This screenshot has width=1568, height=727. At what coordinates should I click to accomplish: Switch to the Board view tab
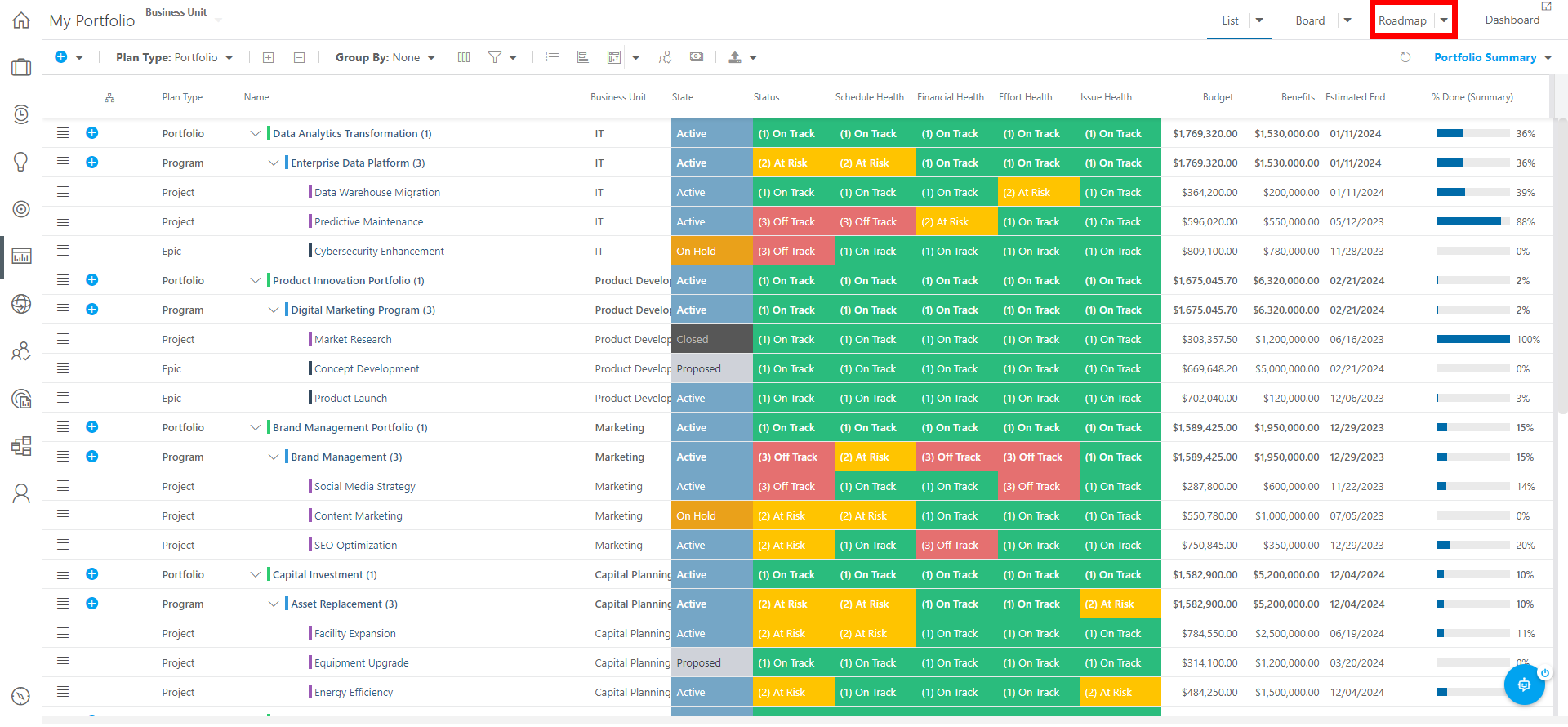1310,20
